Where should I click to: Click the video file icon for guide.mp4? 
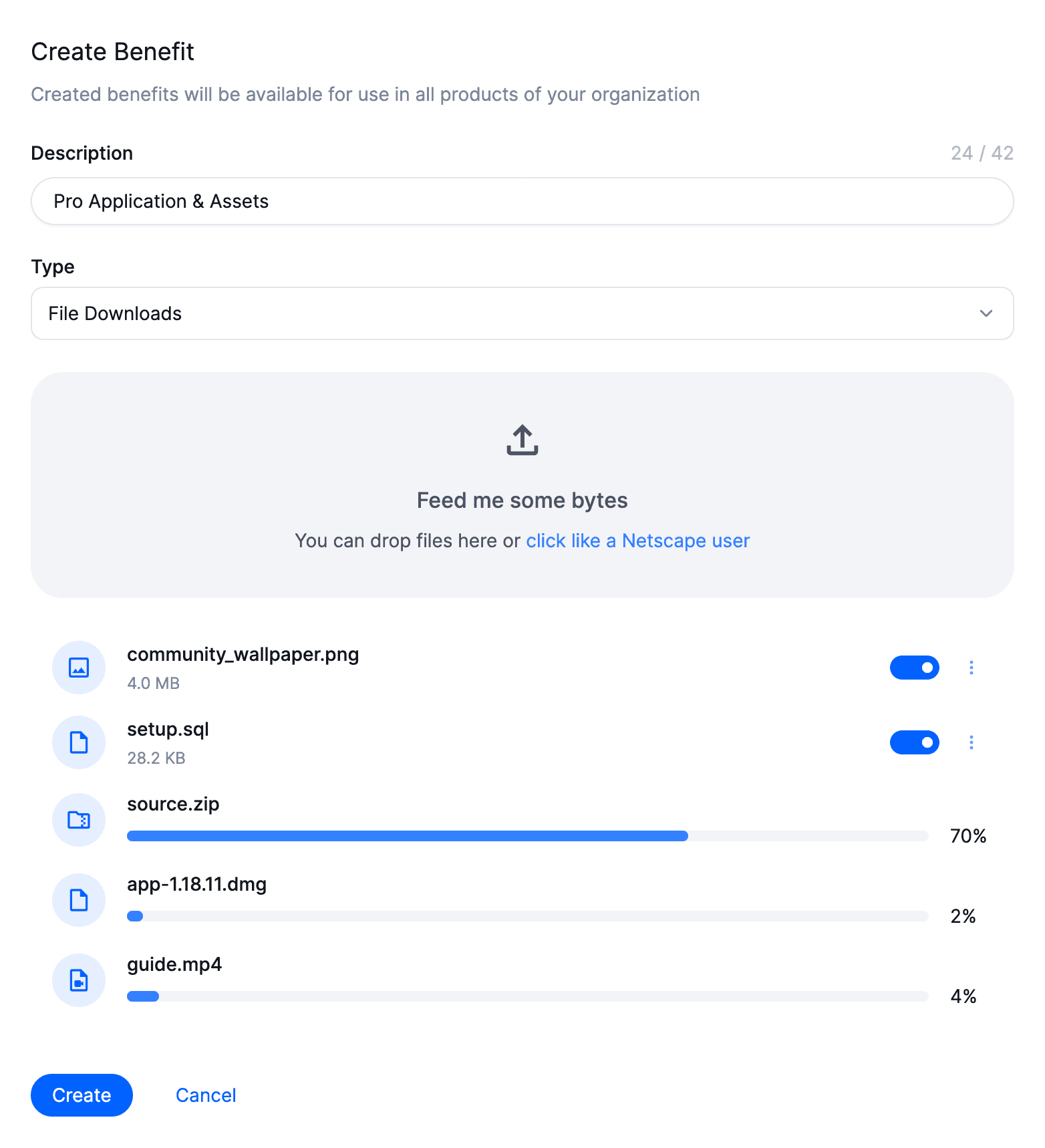pyautogui.click(x=79, y=980)
